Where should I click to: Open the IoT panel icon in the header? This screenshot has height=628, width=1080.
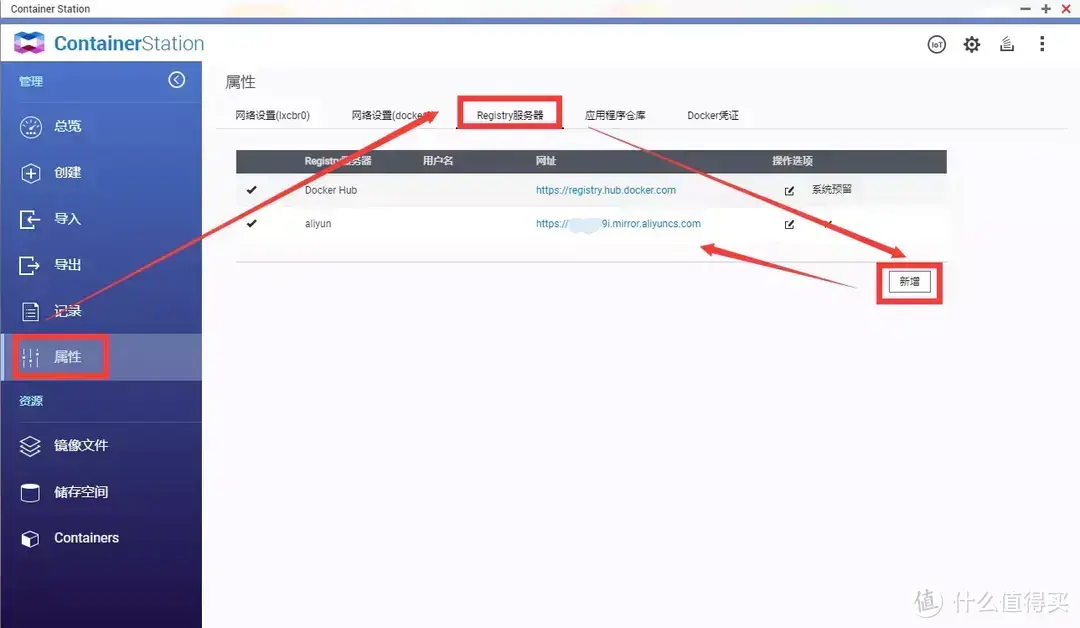point(937,44)
